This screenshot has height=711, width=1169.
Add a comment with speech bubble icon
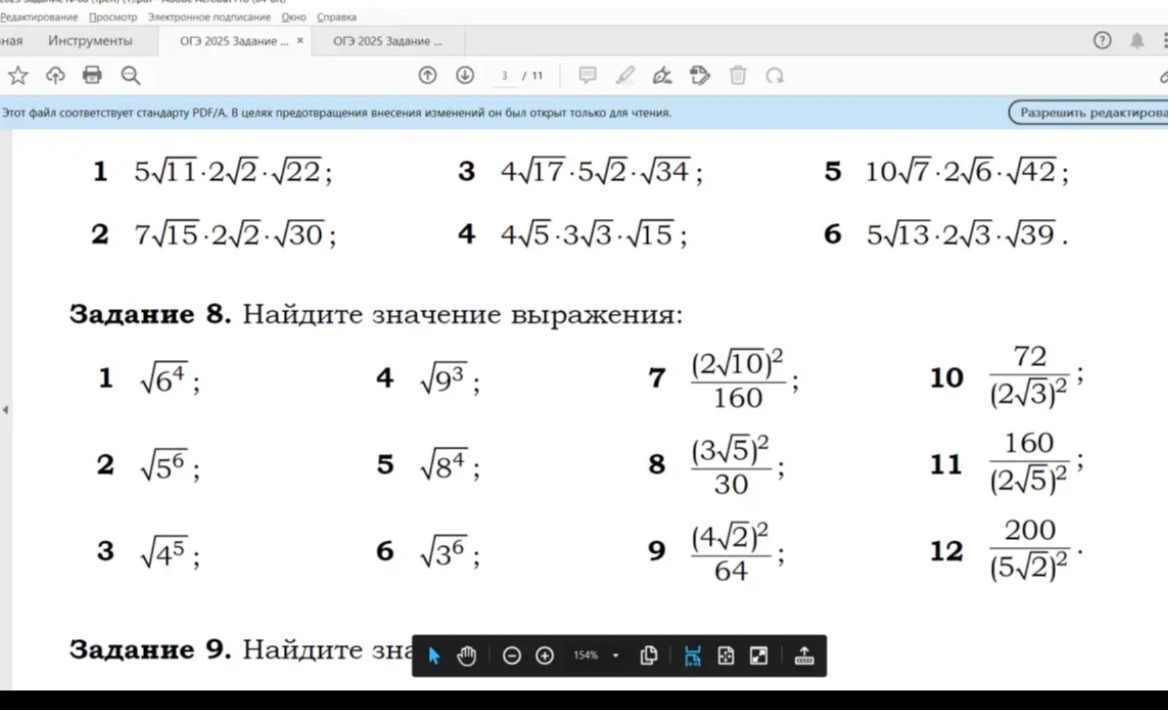pyautogui.click(x=587, y=75)
